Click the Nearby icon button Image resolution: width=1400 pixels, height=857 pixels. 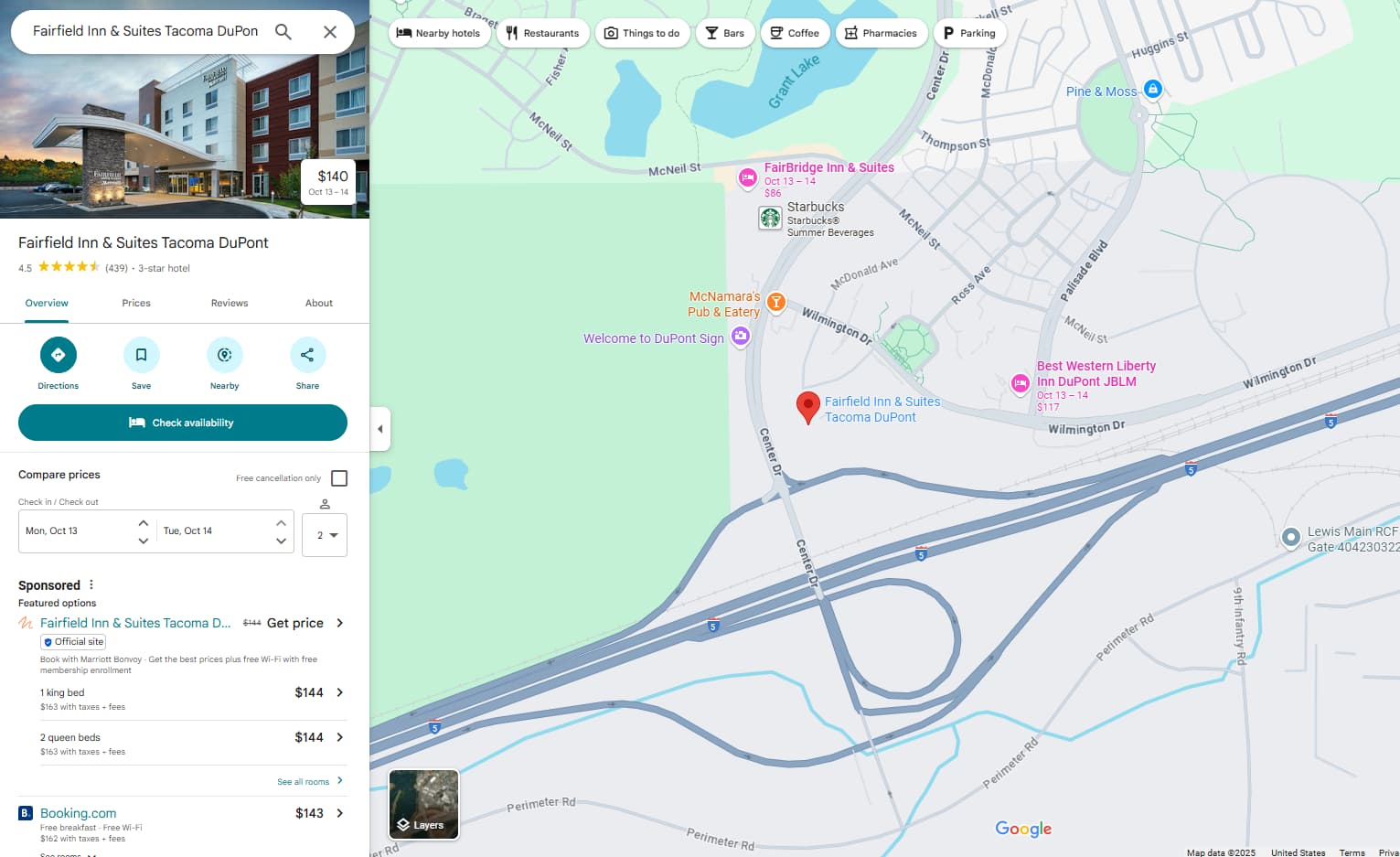point(225,355)
